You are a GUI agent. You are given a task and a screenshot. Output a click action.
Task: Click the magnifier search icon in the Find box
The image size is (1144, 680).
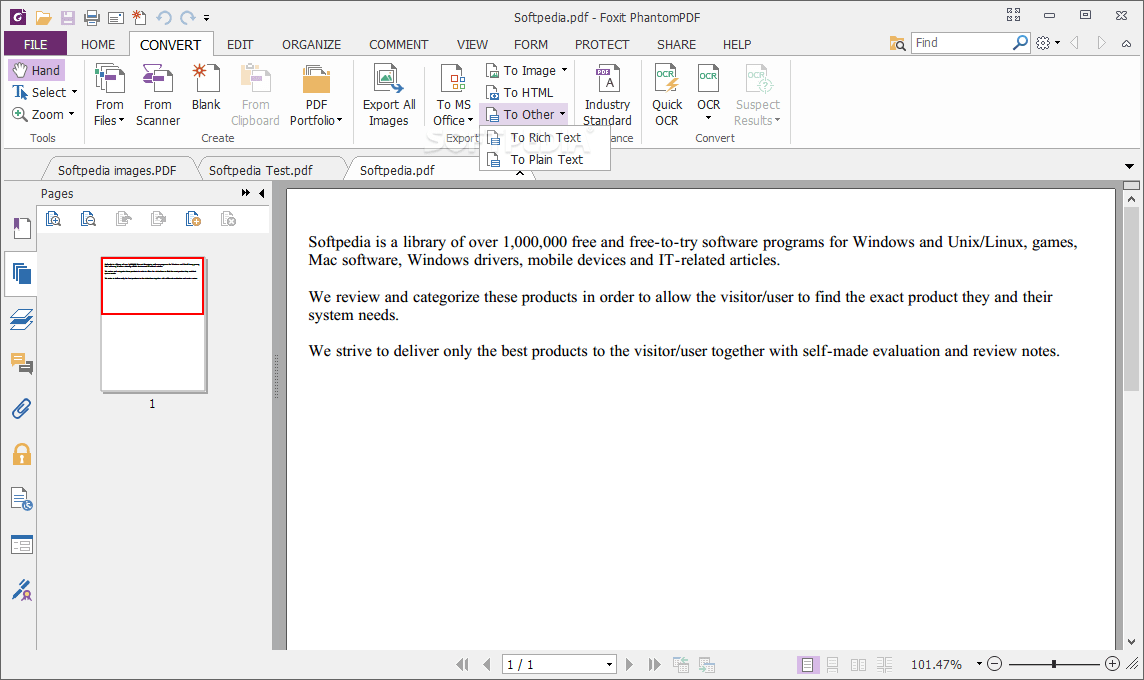tap(1020, 43)
